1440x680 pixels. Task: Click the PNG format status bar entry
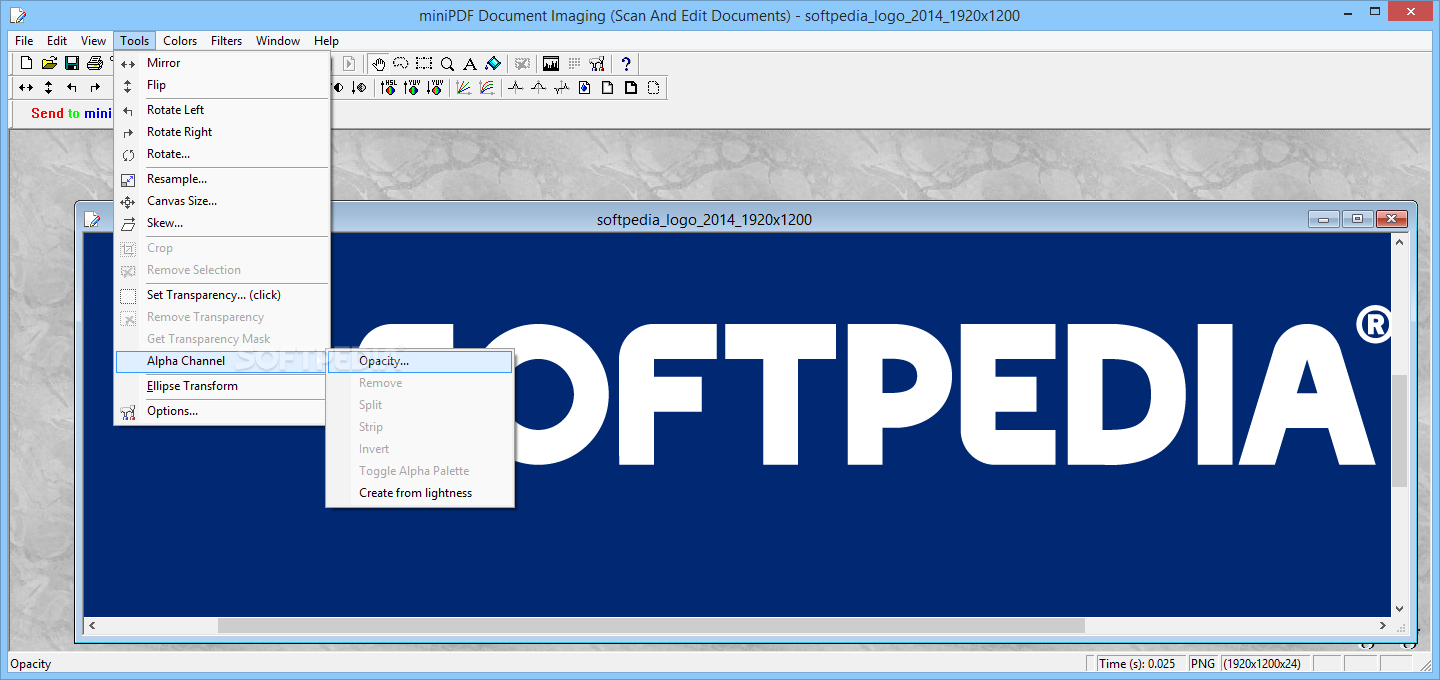click(x=1203, y=663)
